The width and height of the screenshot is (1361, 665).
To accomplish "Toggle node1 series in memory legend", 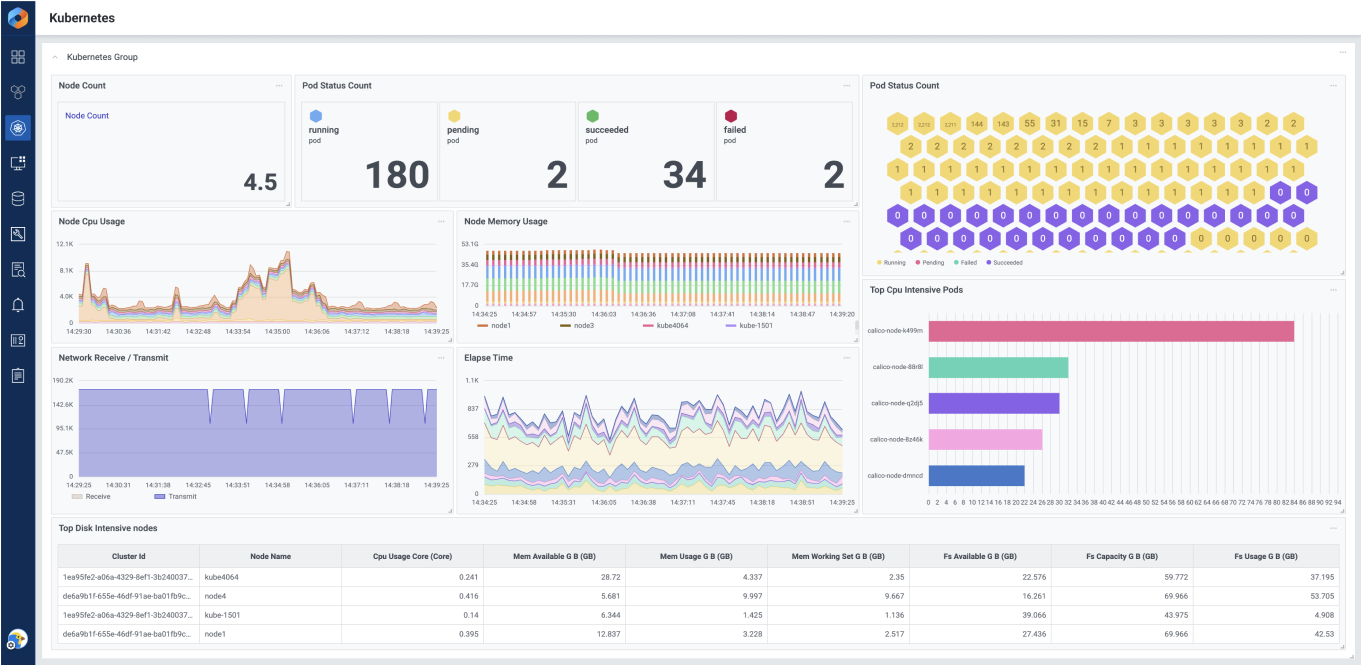I will click(493, 325).
